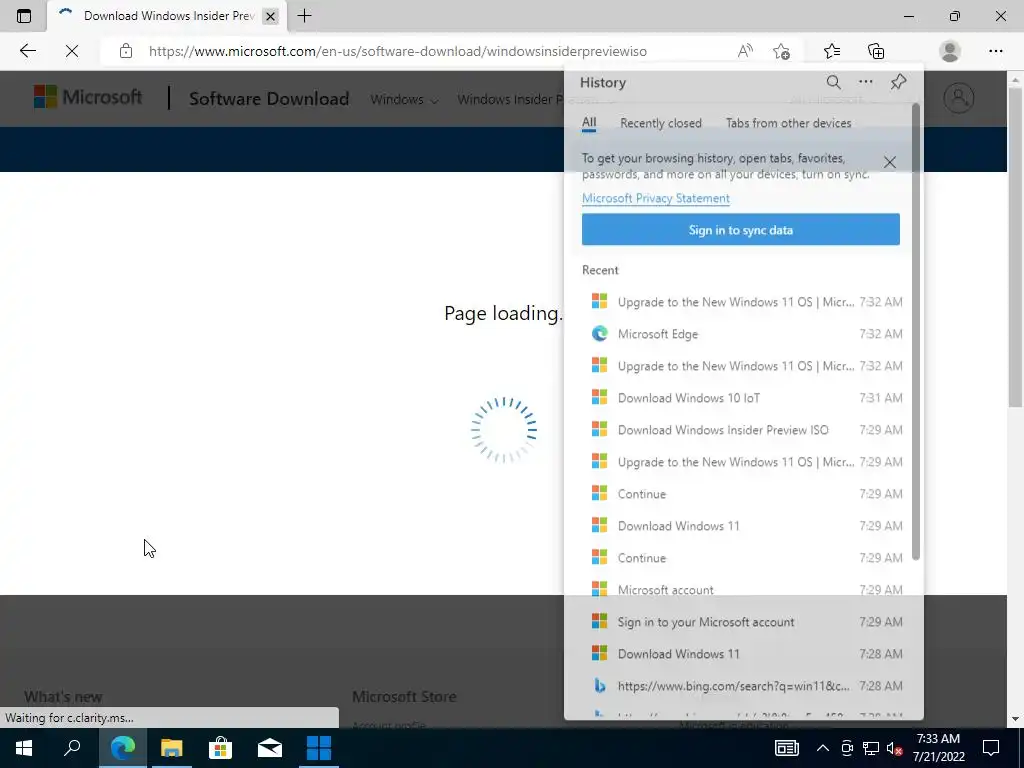This screenshot has height=768, width=1024.
Task: Click Microsoft Edge taskbar icon
Action: tap(122, 748)
